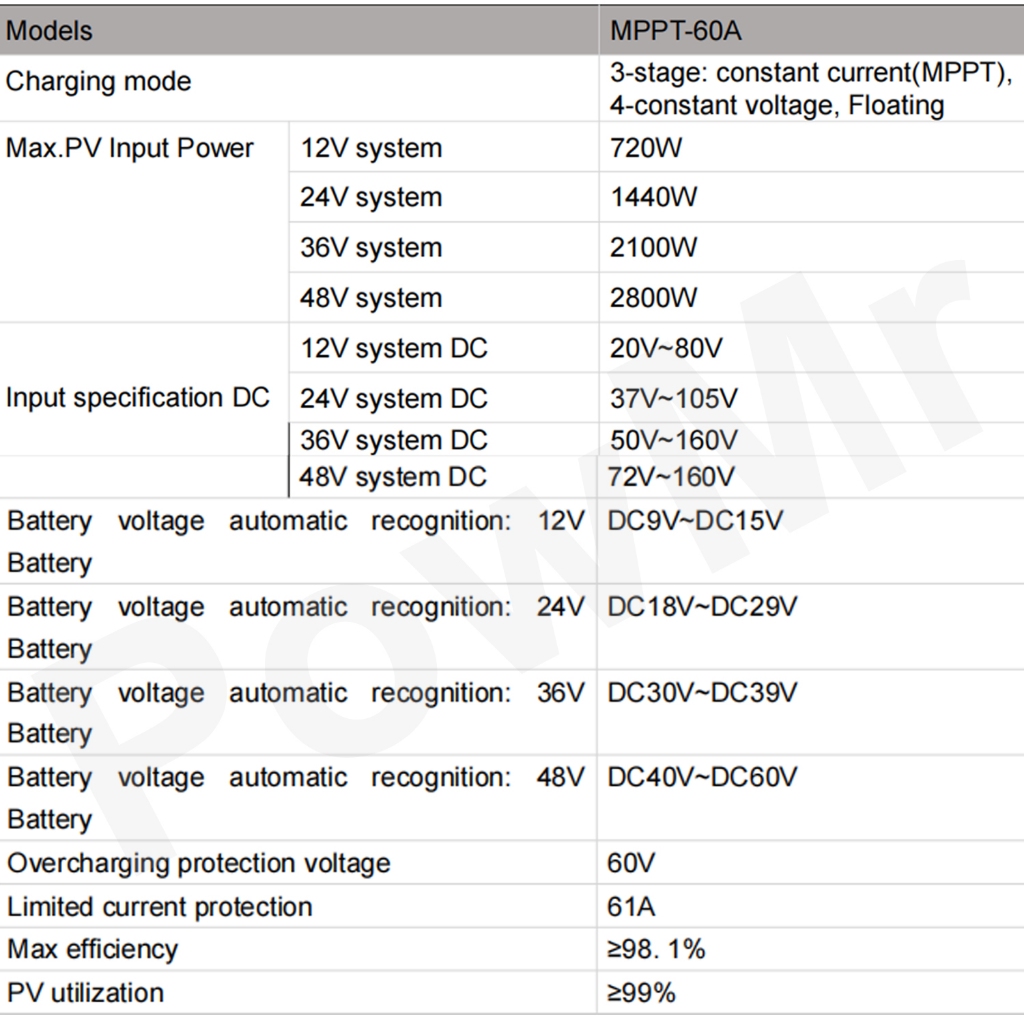This screenshot has height=1024, width=1024.
Task: Click the 2800W value cell
Action: point(654,298)
